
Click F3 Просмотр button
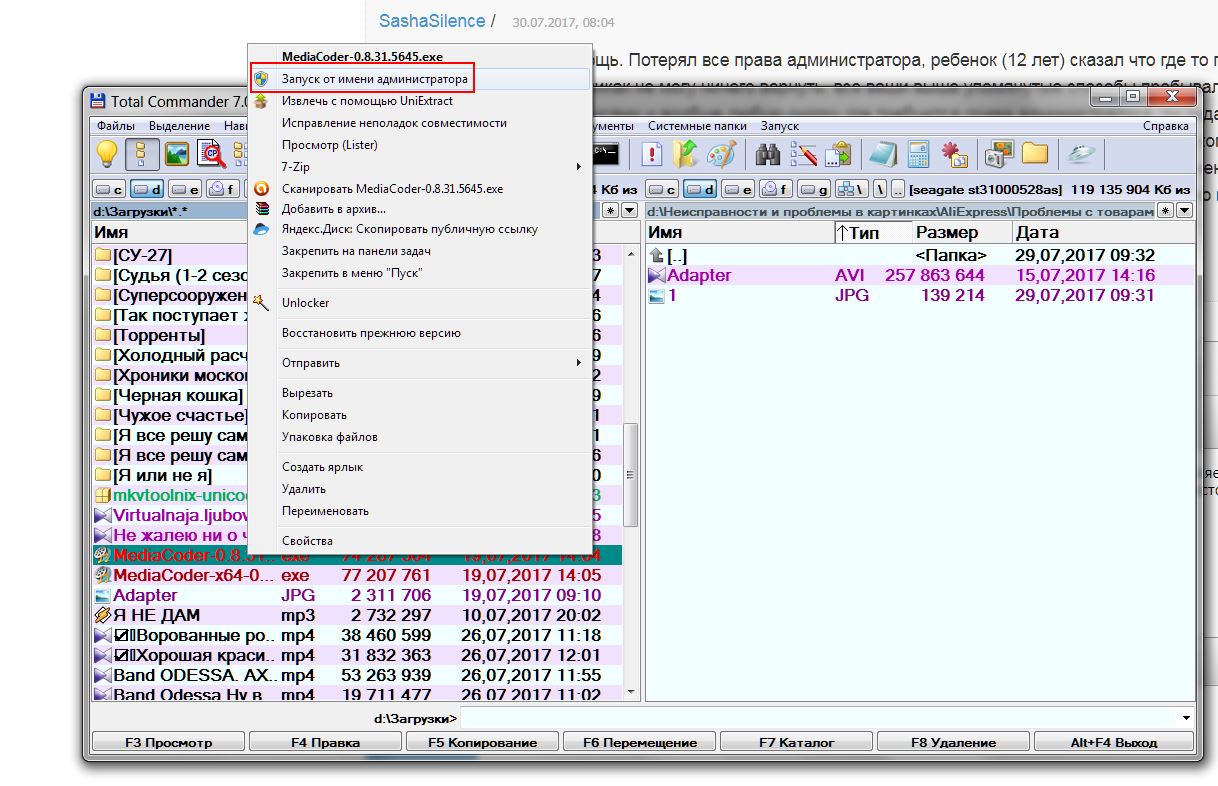coord(168,742)
